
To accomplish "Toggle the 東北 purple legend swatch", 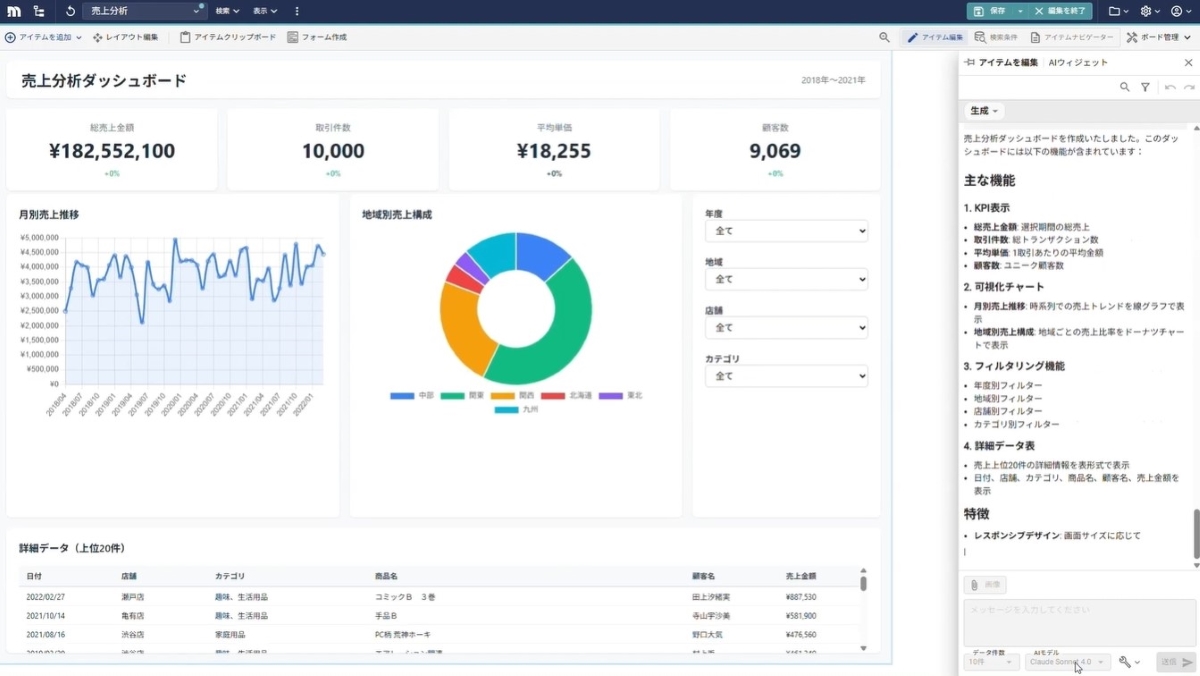I will pyautogui.click(x=610, y=396).
